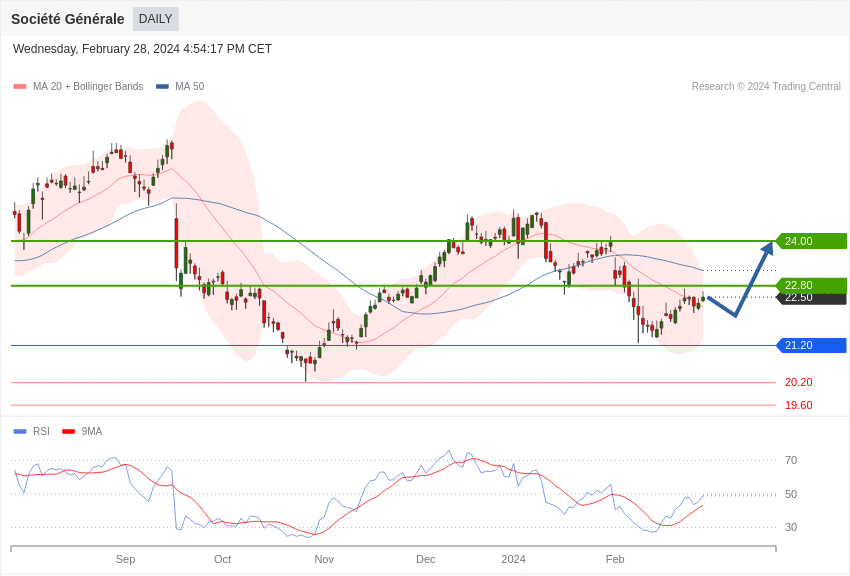Click the red 20.20 support label
Viewport: 850px width, 576px height.
(x=798, y=382)
